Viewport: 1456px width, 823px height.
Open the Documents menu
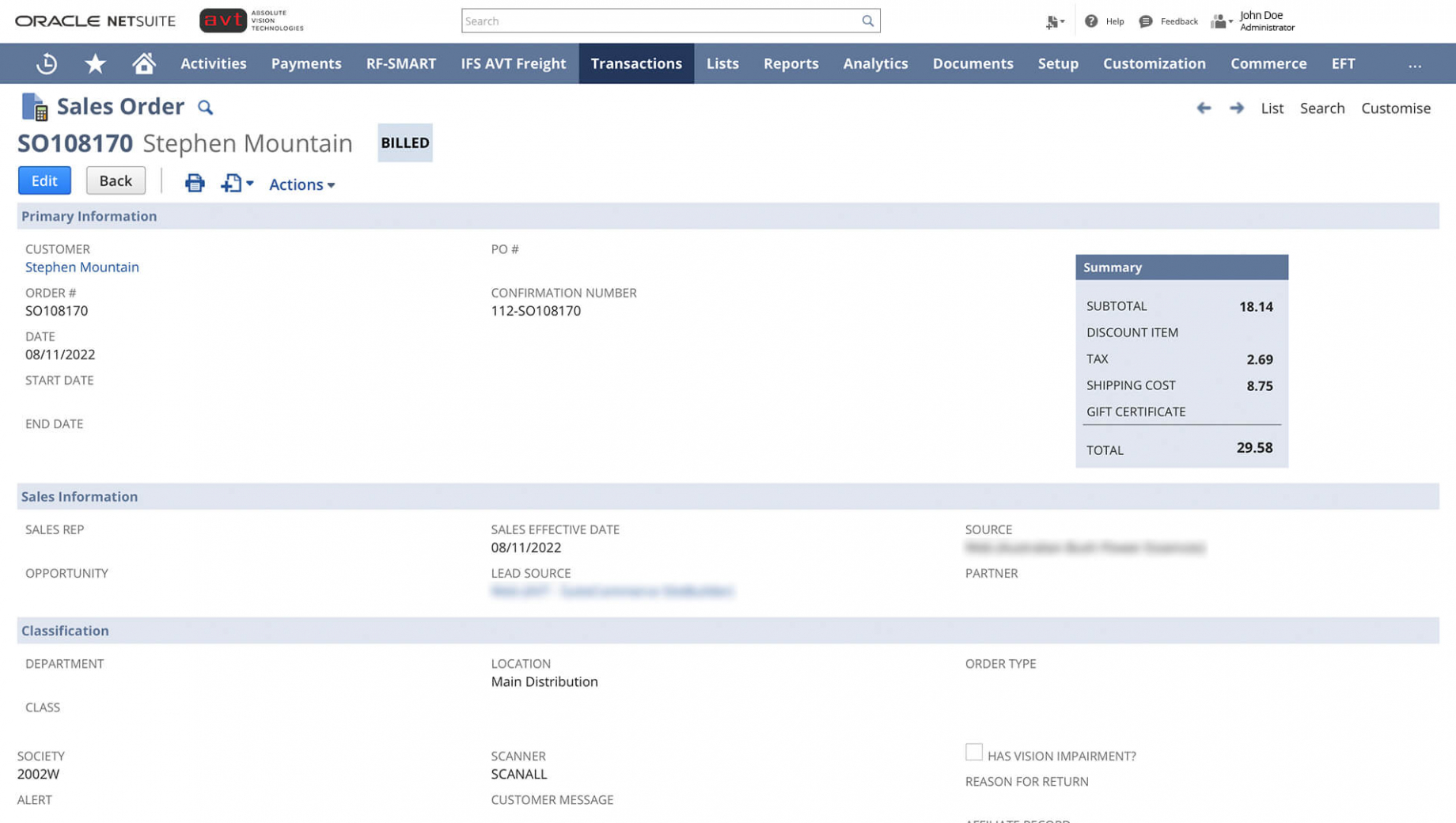tap(973, 63)
